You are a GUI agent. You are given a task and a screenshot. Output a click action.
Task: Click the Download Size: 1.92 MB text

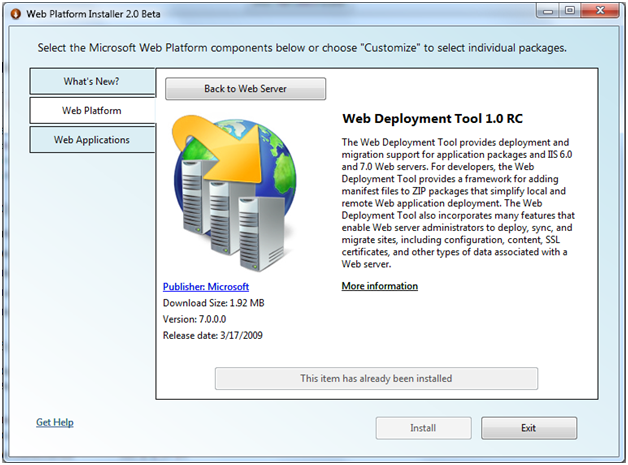(213, 303)
